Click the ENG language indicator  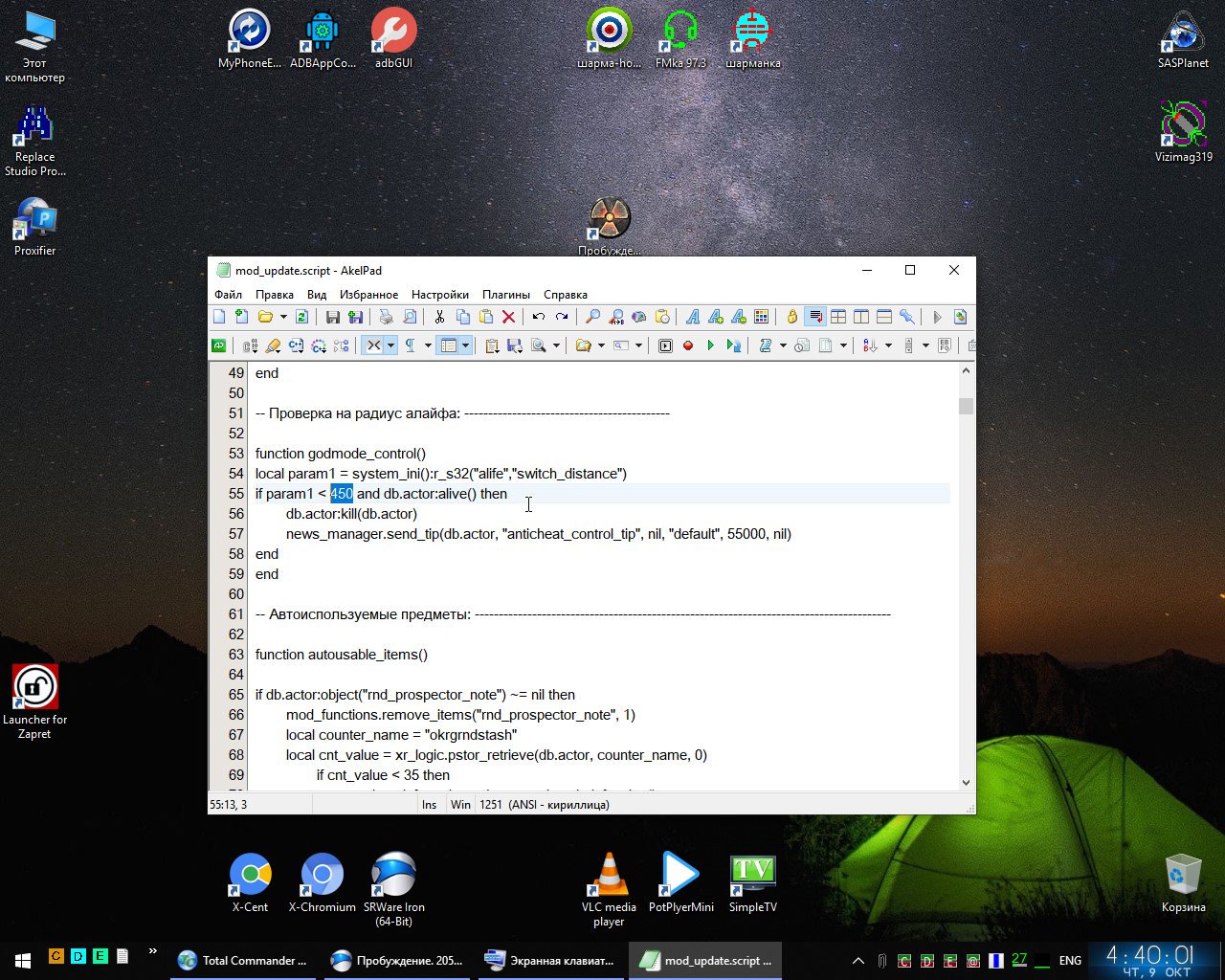[x=1070, y=960]
